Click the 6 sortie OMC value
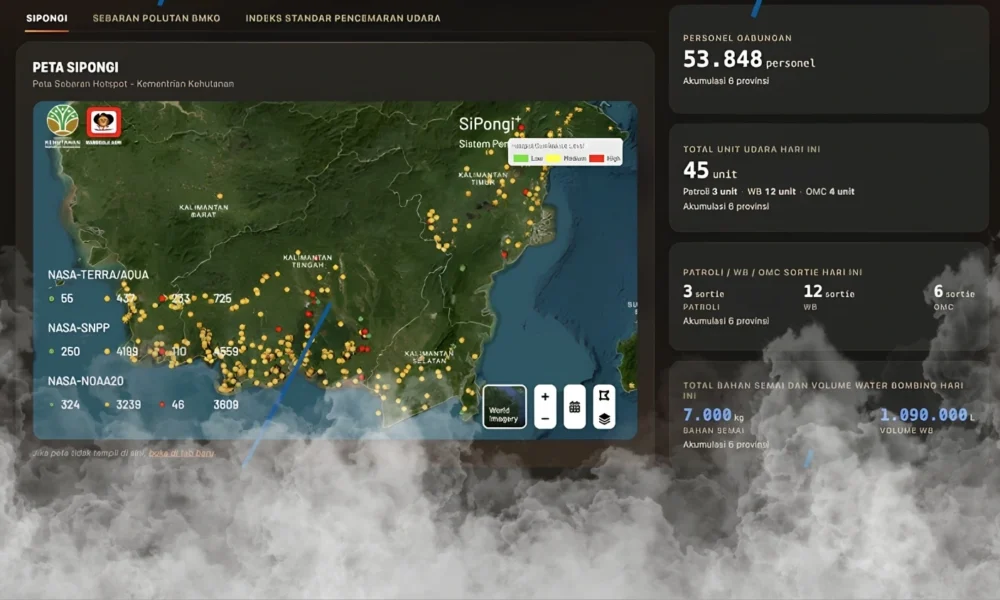Screen dimensions: 1000x600 [954, 292]
